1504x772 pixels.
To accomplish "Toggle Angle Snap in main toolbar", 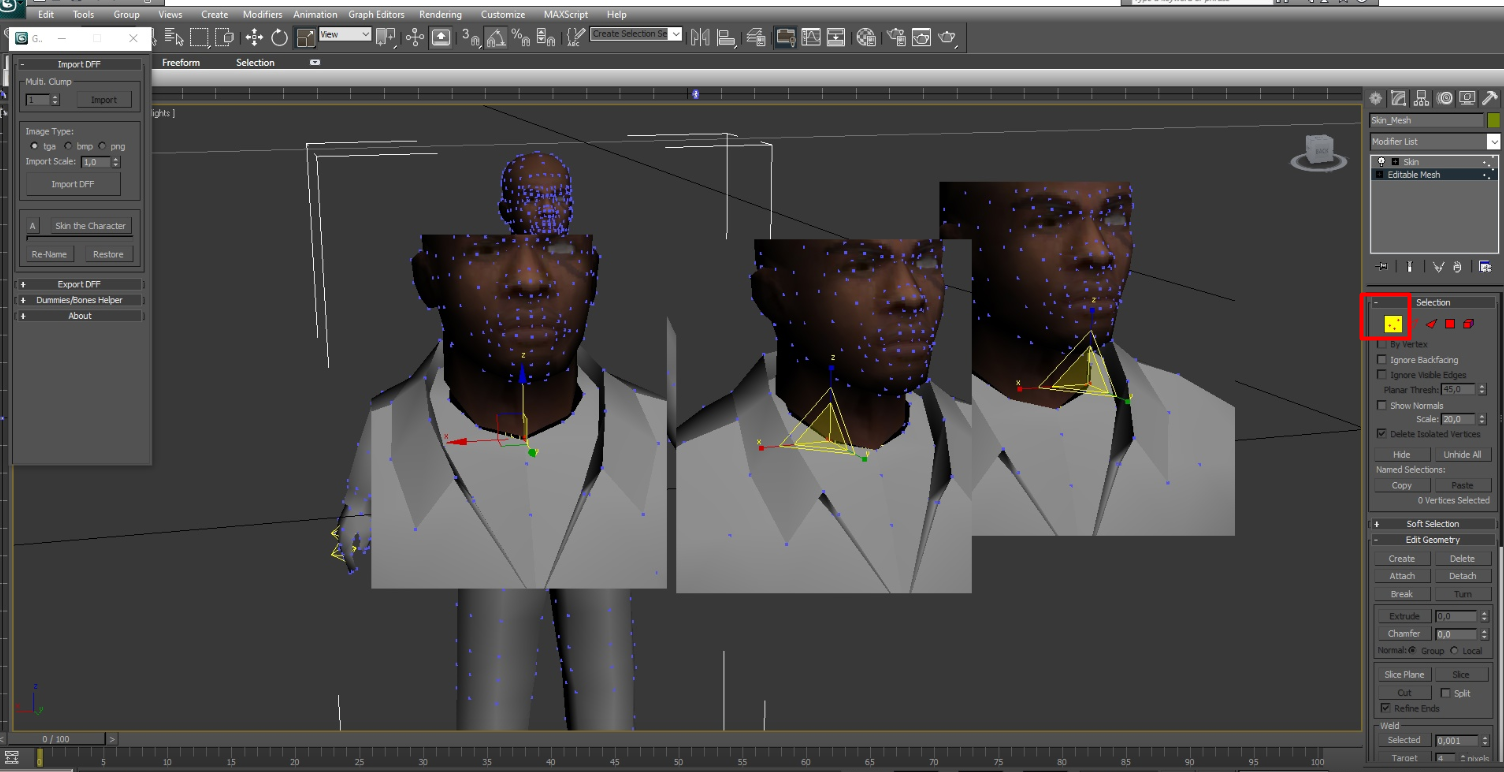I will [x=496, y=37].
